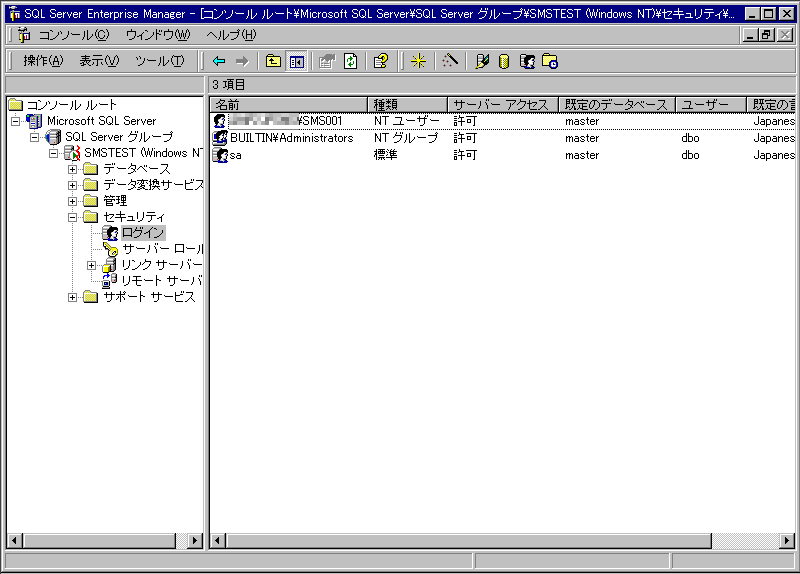
Task: Collapse the SQL Server グループ node
Action: [34, 137]
